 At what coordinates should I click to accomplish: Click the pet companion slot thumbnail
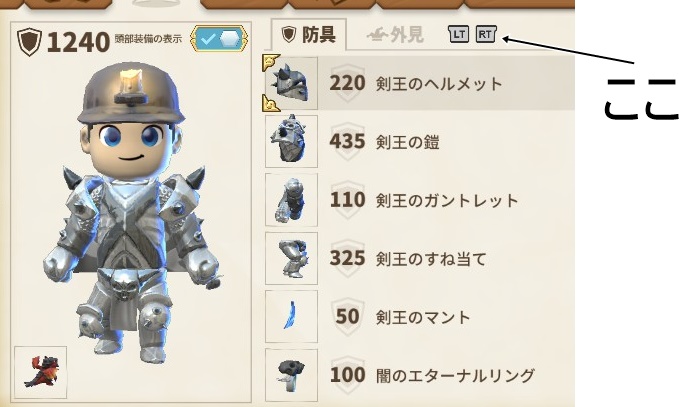41,372
